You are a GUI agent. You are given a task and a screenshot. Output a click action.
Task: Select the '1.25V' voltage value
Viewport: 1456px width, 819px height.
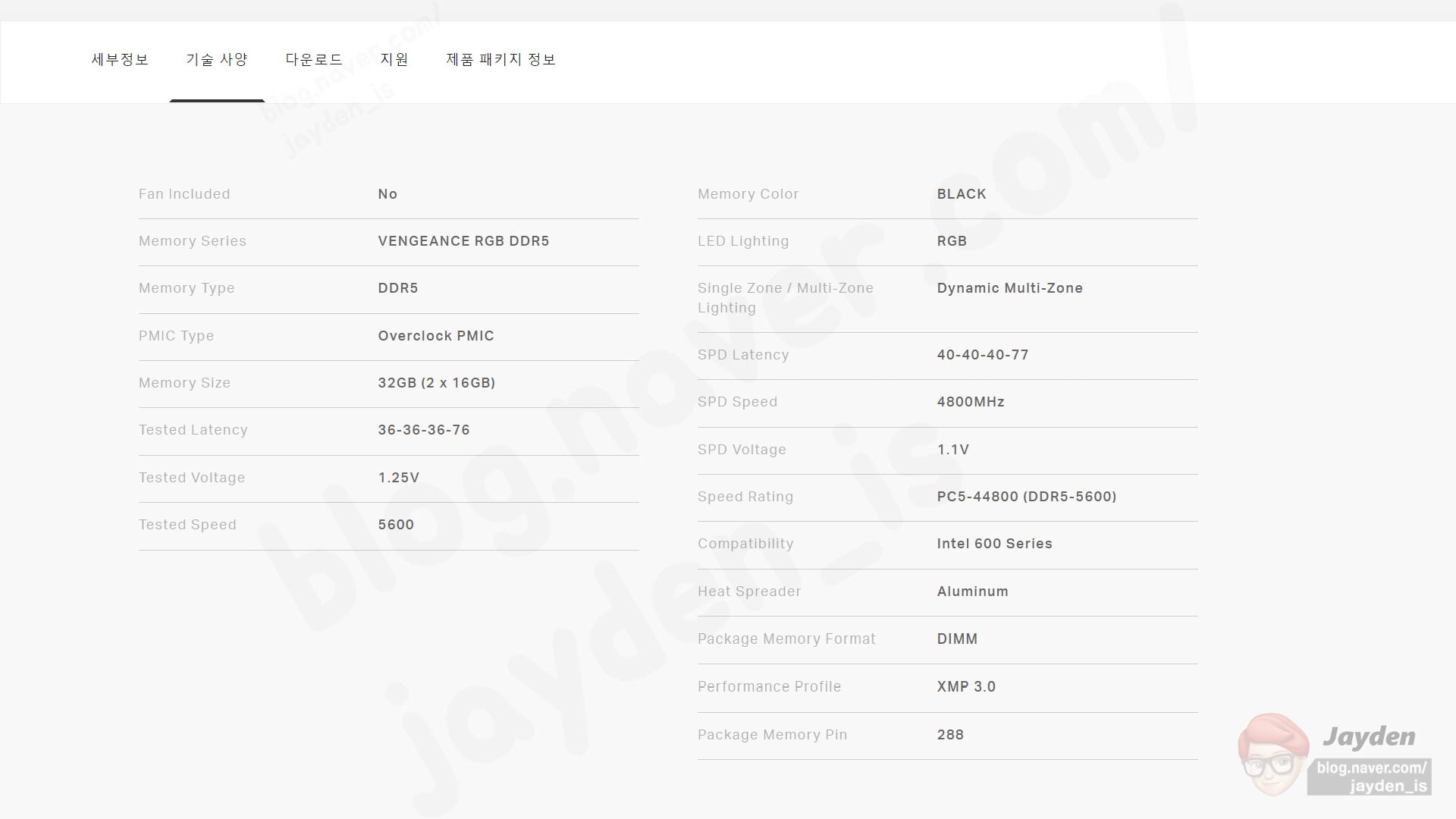pos(399,478)
